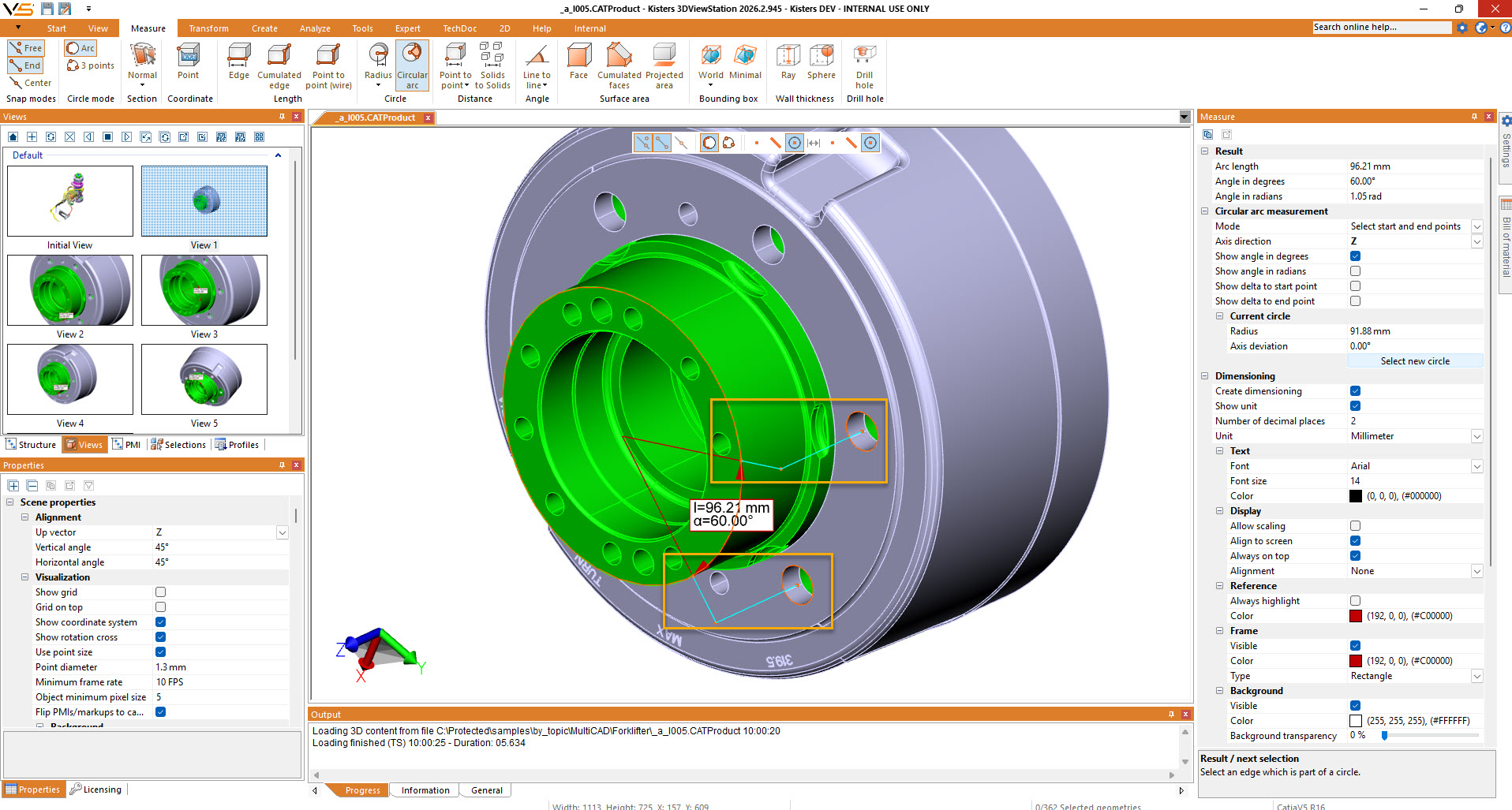Select the Line to line angle tool
Image resolution: width=1512 pixels, height=810 pixels.
pos(537,65)
